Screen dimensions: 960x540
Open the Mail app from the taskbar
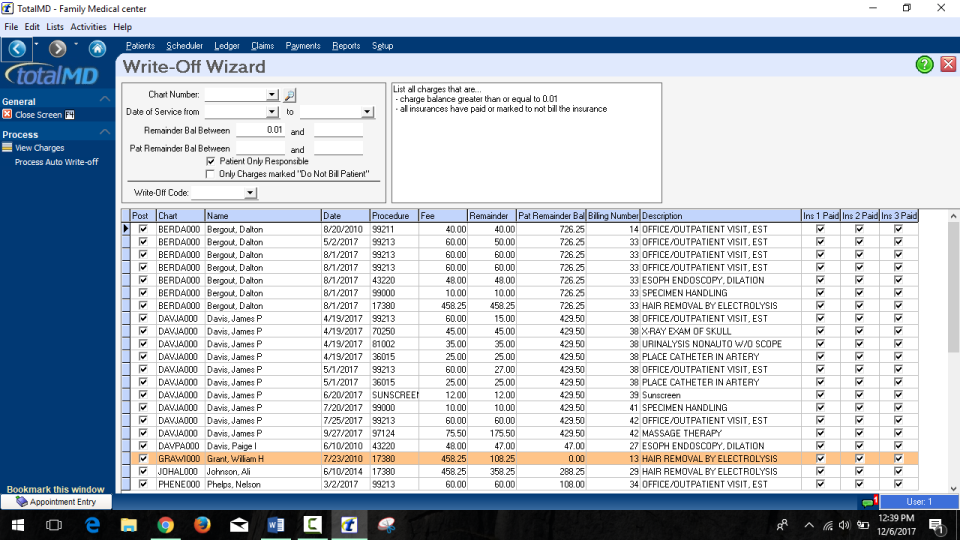239,525
